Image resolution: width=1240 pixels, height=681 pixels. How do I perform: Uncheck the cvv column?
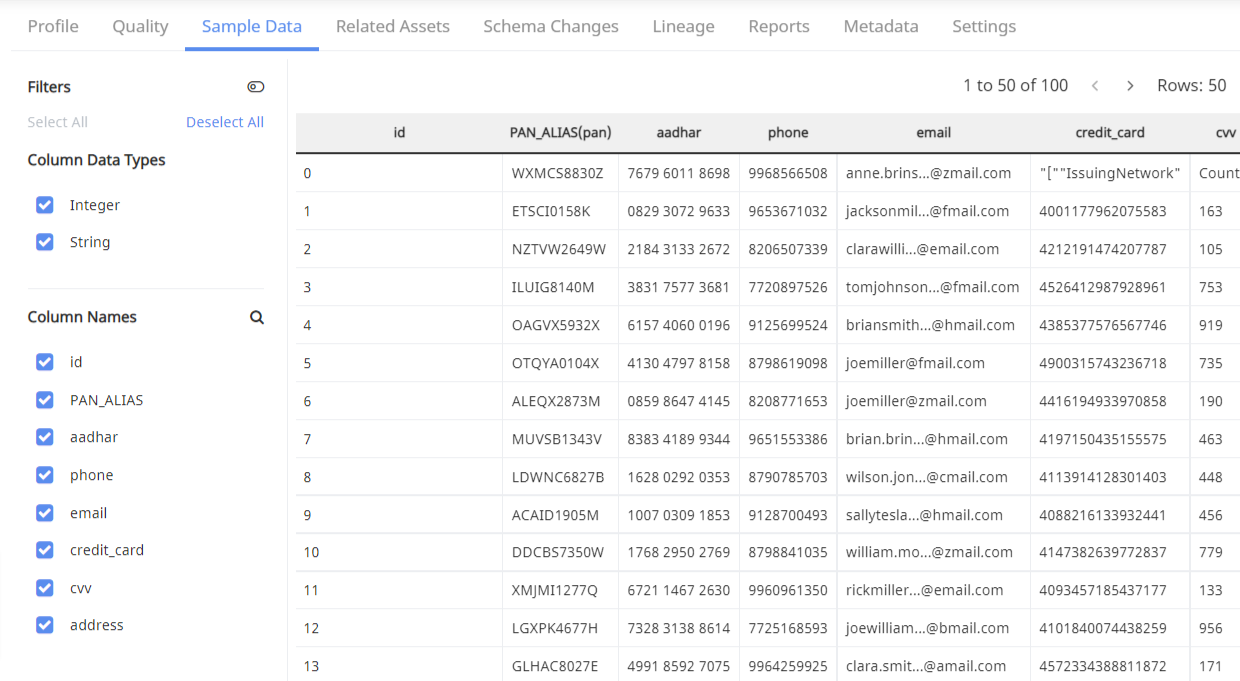(x=44, y=587)
